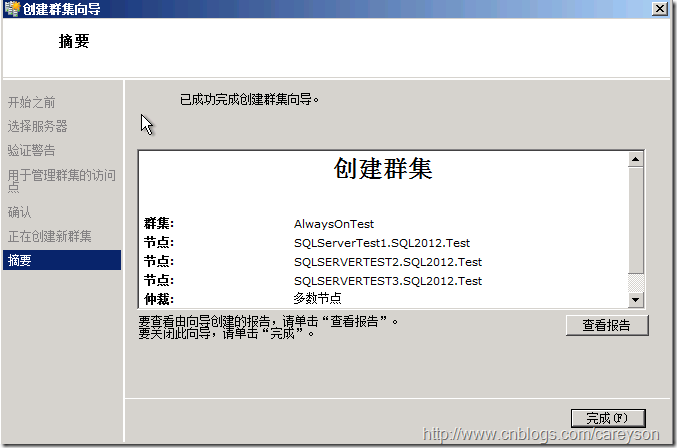Select the 用于管理群集的访问点 step
The width and height of the screenshot is (677, 448).
click(62, 182)
